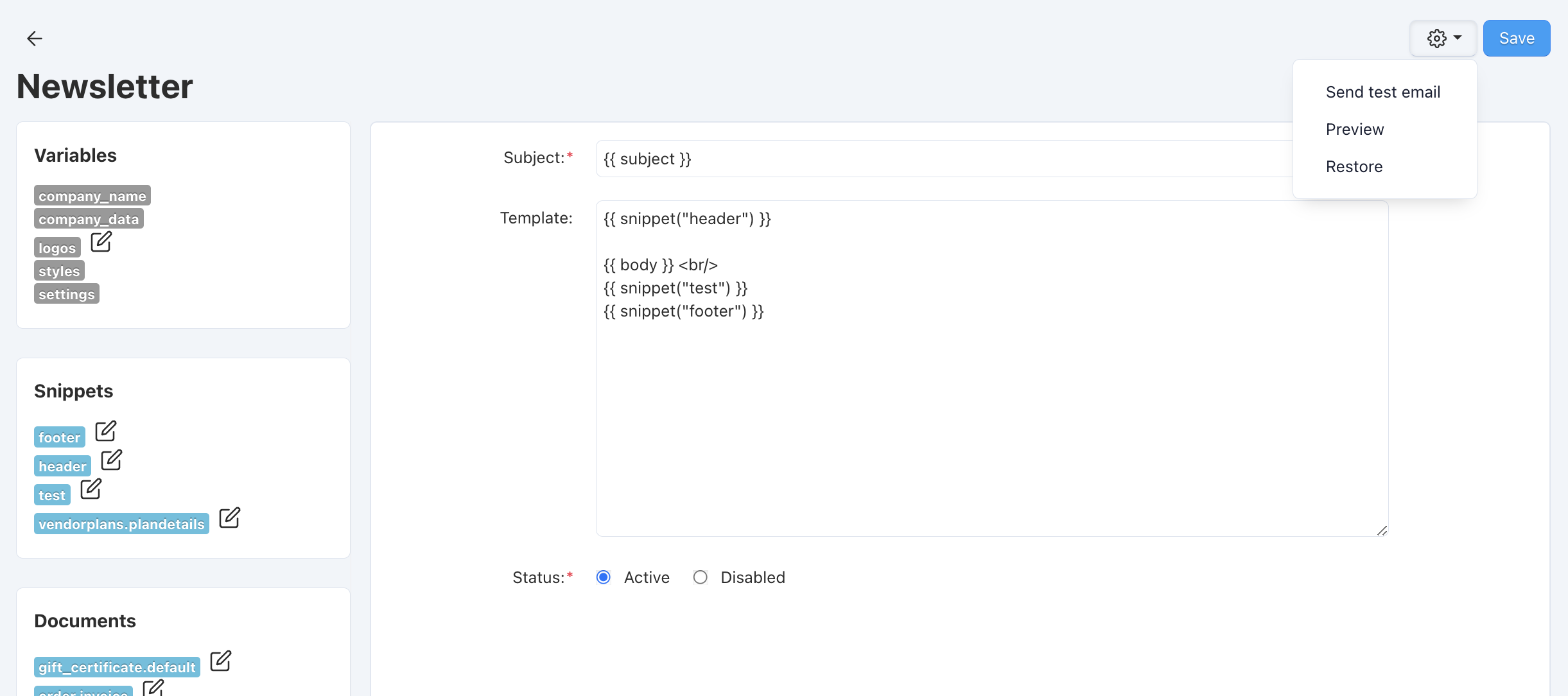The width and height of the screenshot is (1568, 696).
Task: Click the settings variable tag
Action: 67,294
